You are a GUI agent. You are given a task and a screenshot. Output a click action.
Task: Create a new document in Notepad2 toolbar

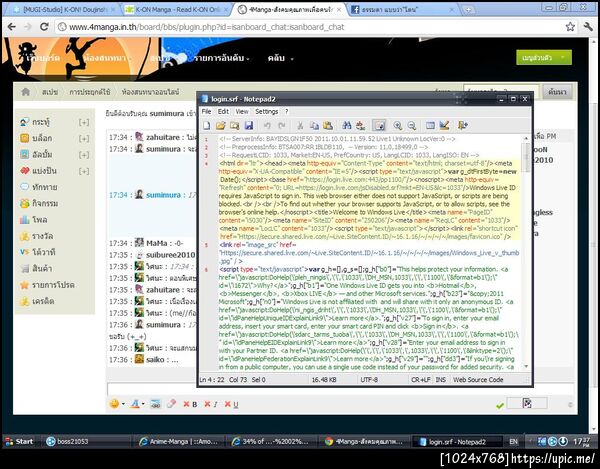(x=207, y=125)
